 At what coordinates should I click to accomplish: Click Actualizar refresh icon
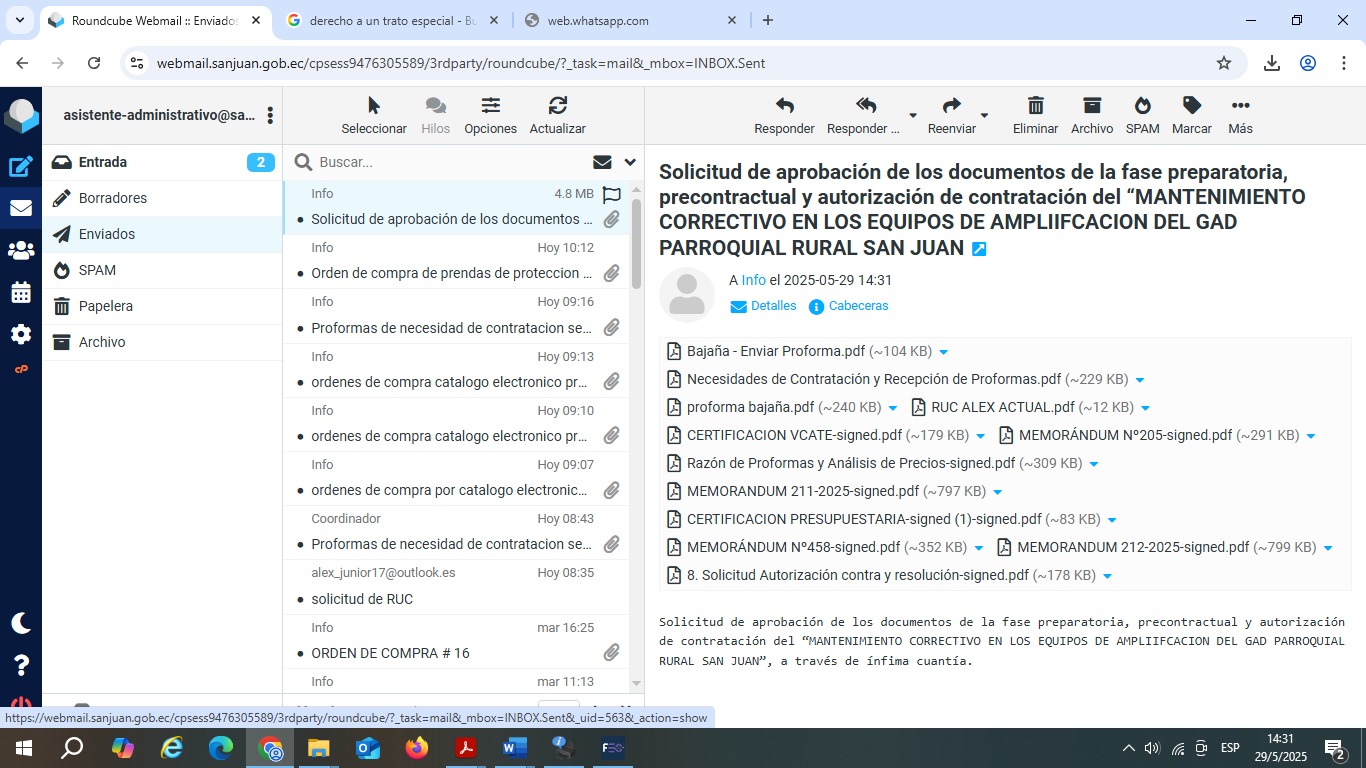point(557,106)
